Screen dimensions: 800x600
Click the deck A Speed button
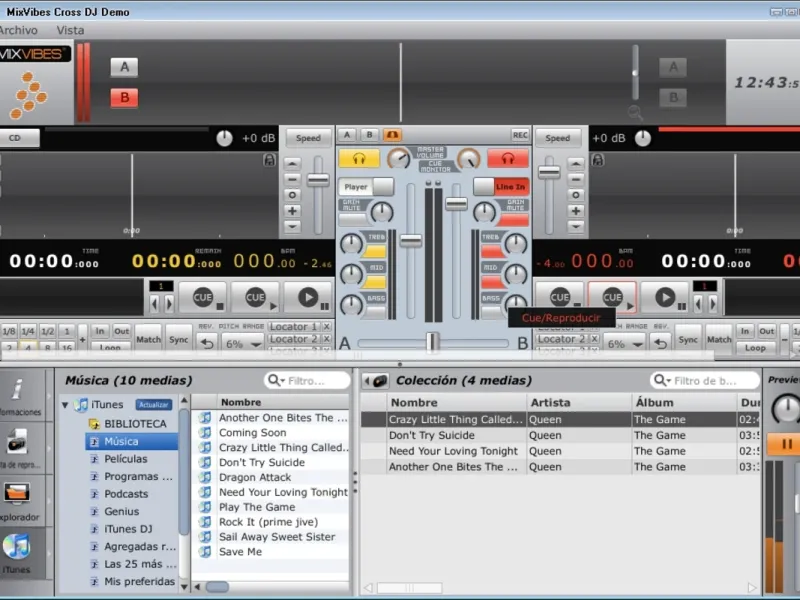(308, 138)
